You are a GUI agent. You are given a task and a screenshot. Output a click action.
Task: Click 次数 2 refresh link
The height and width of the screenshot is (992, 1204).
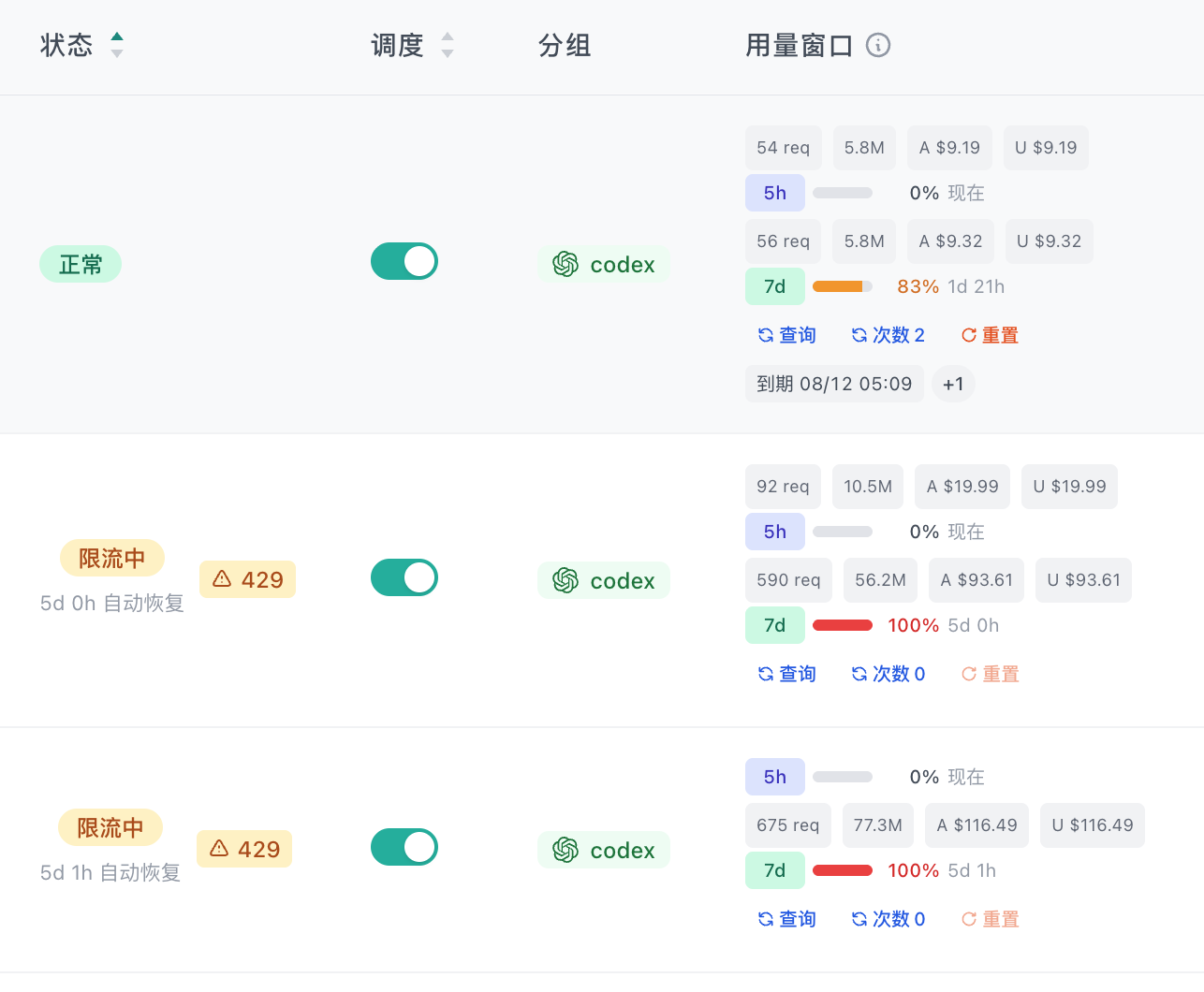[x=888, y=335]
